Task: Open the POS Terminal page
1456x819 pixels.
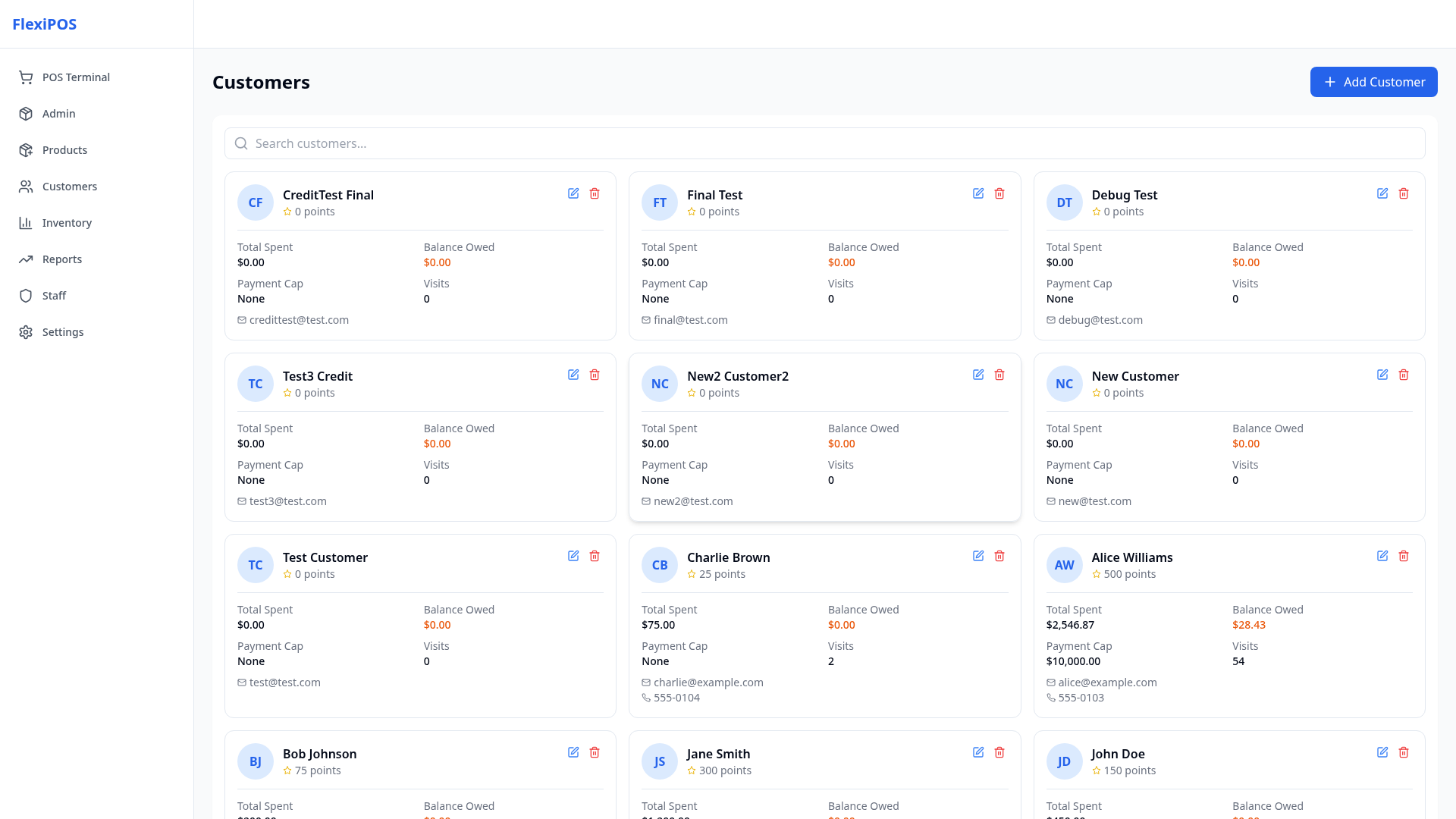Action: 76,77
